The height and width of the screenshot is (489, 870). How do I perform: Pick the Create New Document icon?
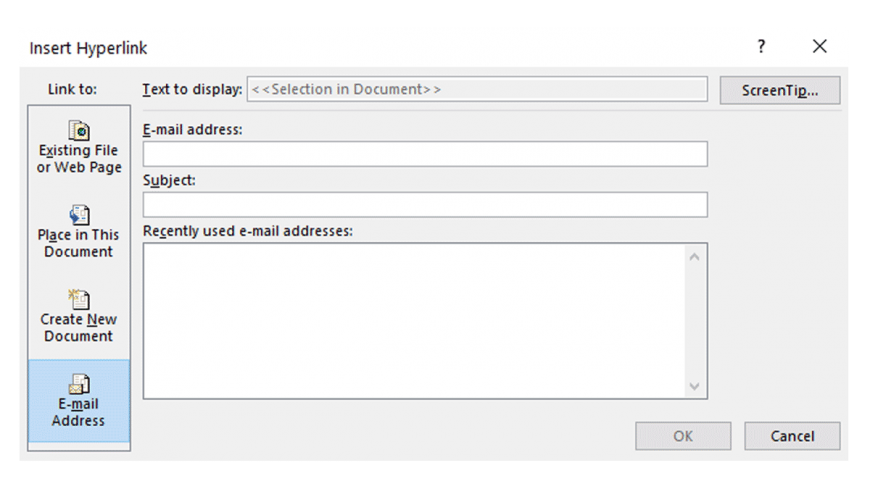(79, 300)
